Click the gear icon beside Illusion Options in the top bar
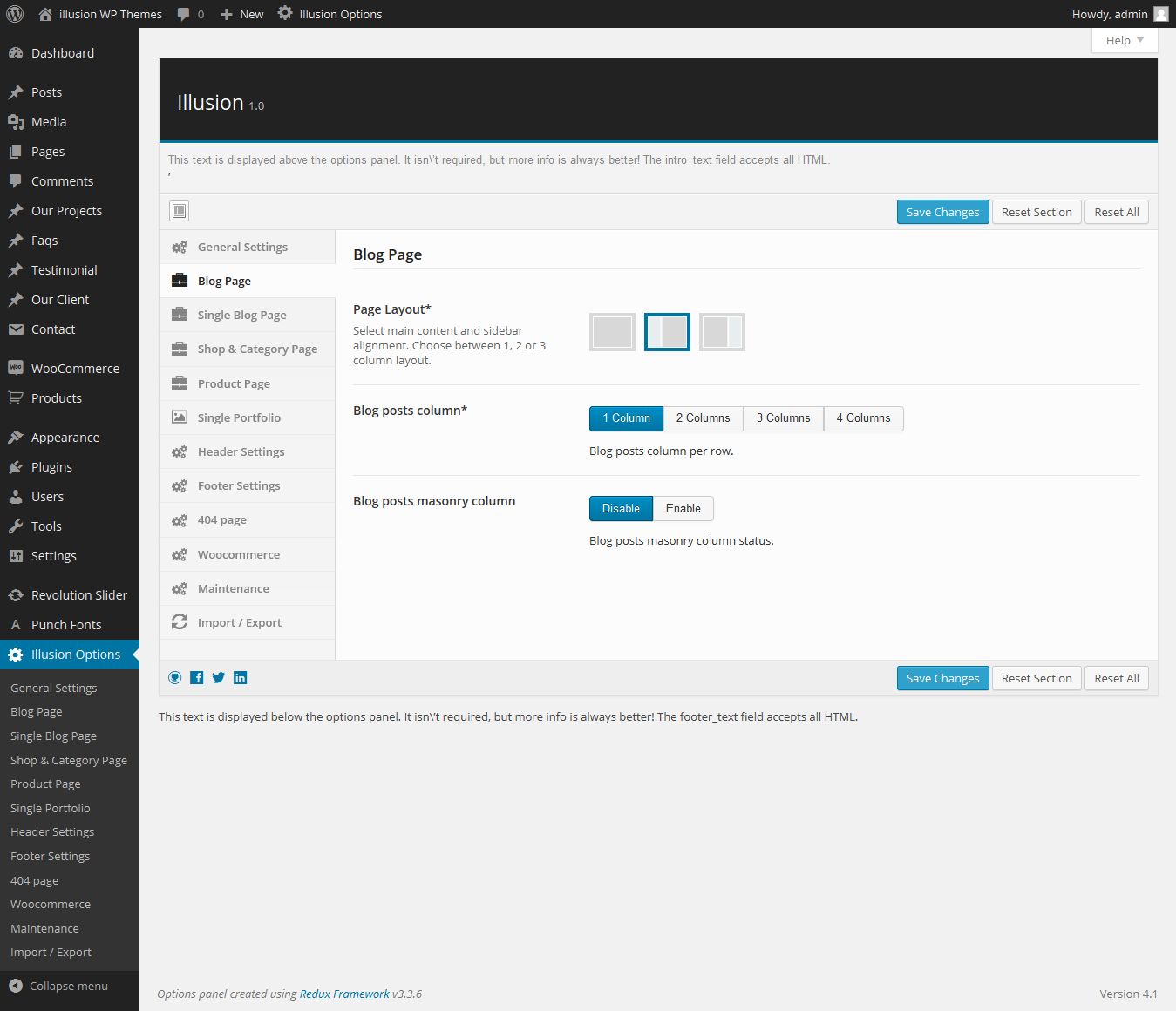 [x=285, y=13]
